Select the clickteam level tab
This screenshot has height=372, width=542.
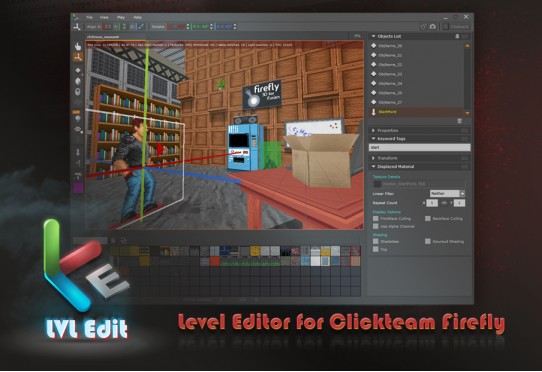[103, 37]
